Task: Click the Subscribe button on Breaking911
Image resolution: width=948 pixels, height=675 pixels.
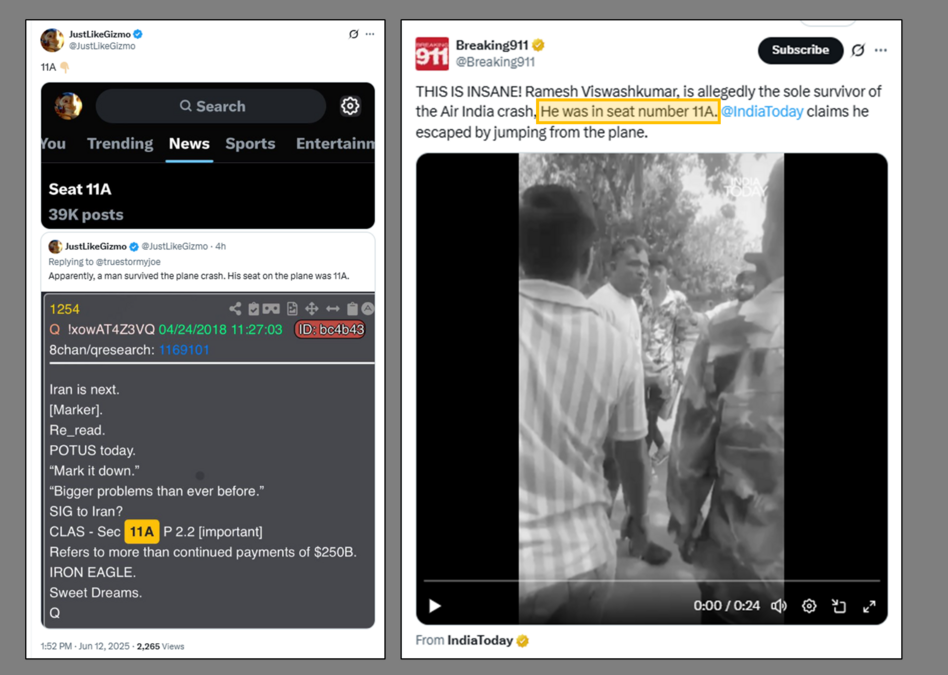Action: (x=800, y=50)
